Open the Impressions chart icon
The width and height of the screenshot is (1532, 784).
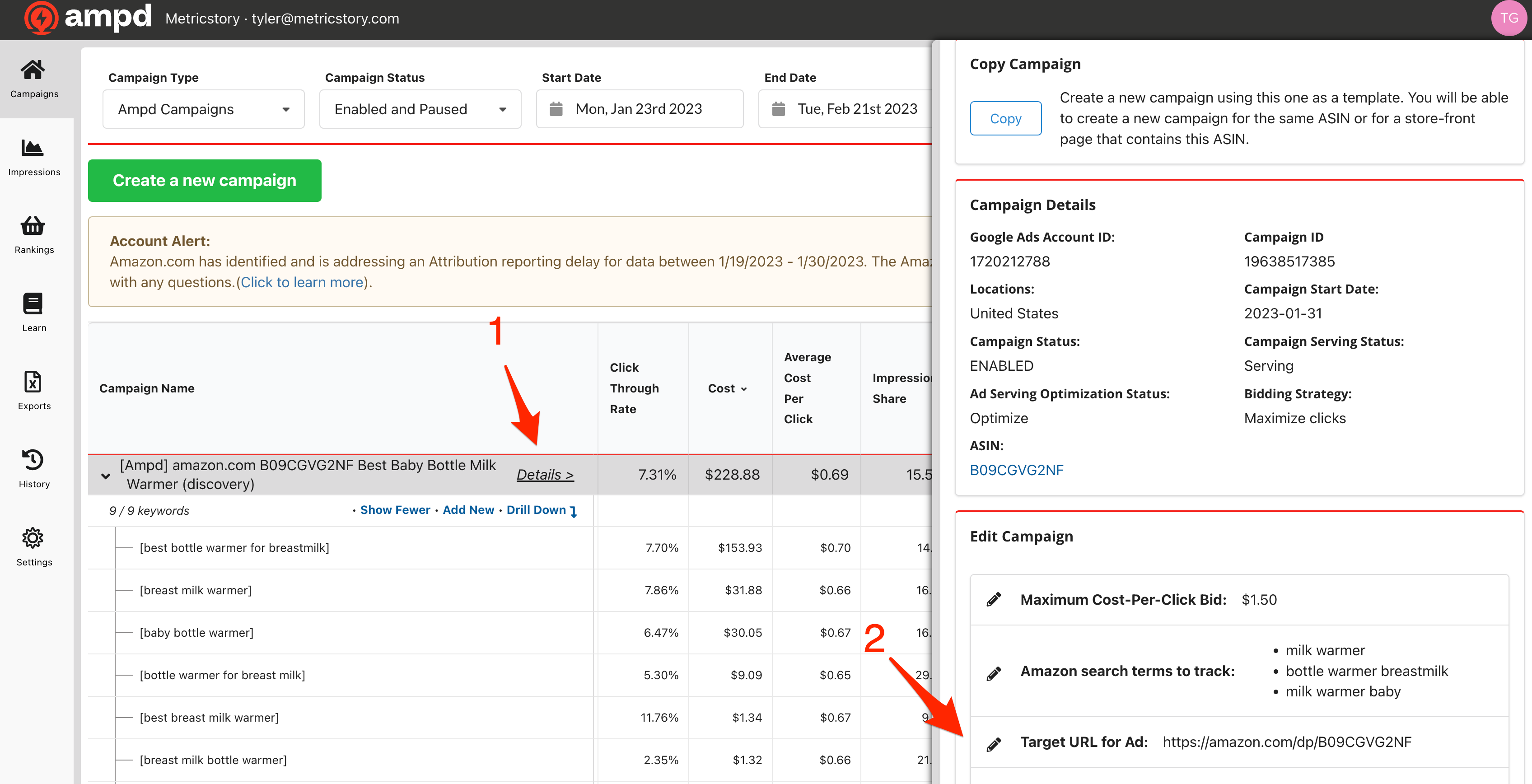point(33,148)
